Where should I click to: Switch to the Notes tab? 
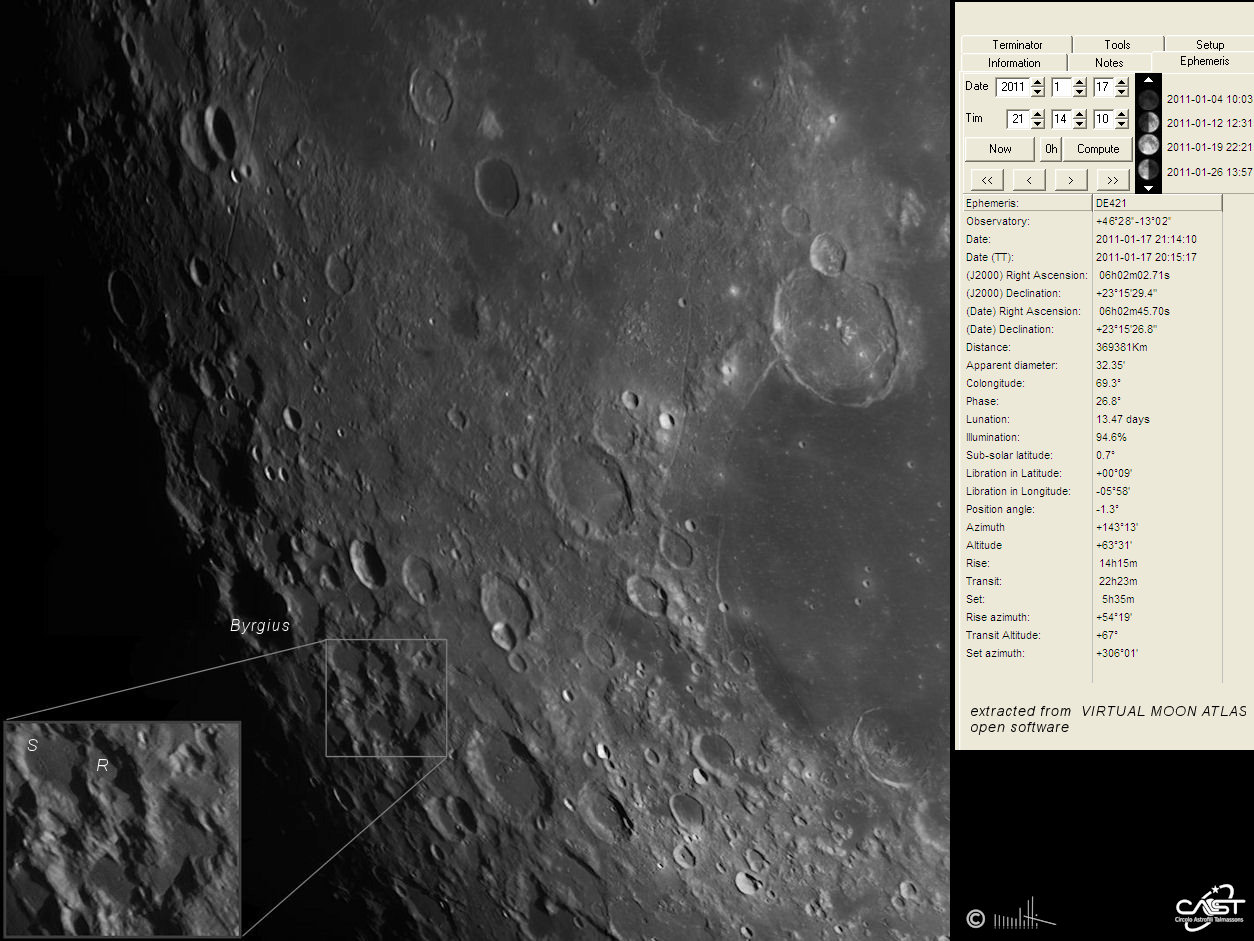tap(1109, 62)
